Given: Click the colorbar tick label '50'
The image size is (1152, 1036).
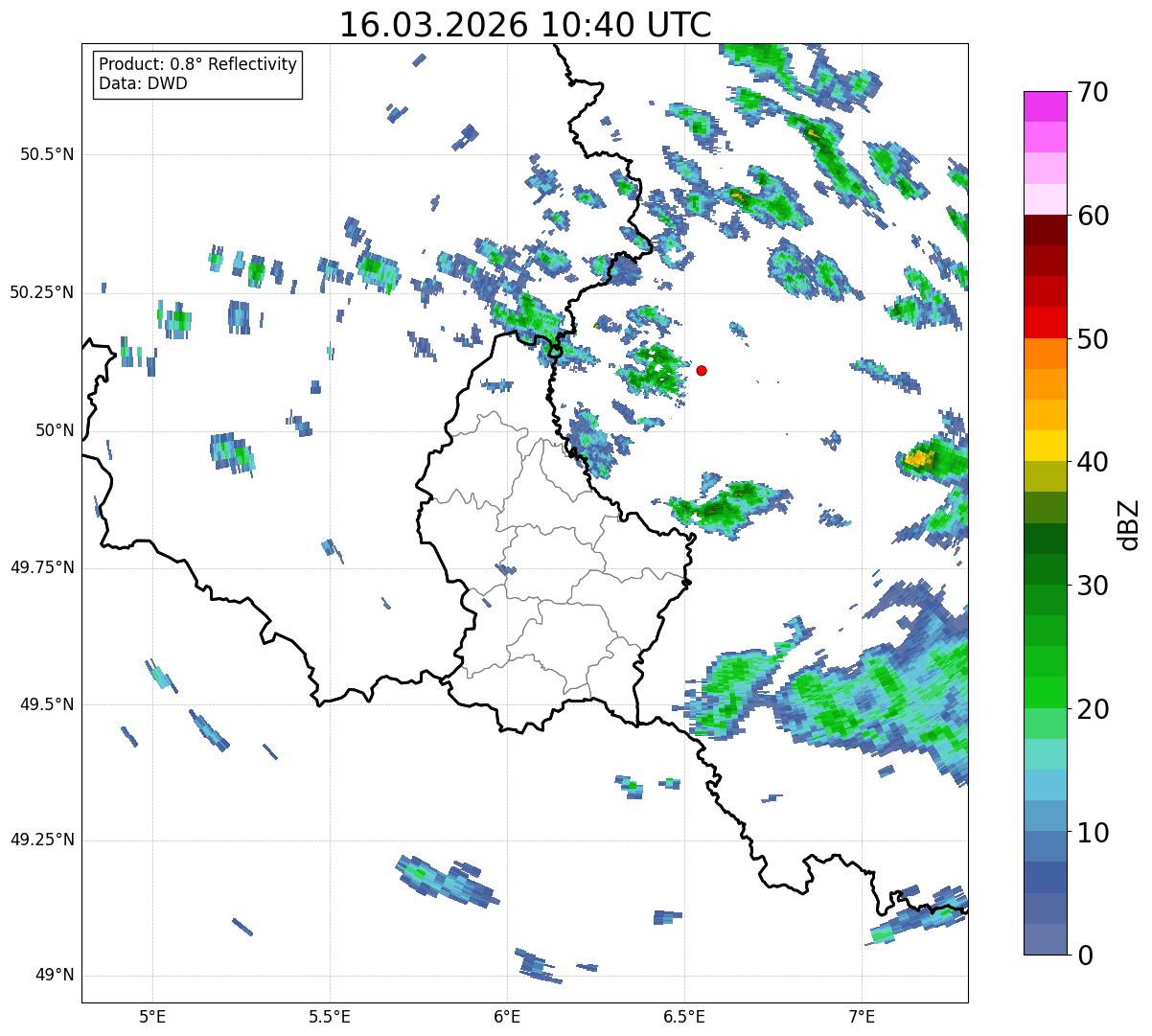Looking at the screenshot, I should pos(1092,339).
